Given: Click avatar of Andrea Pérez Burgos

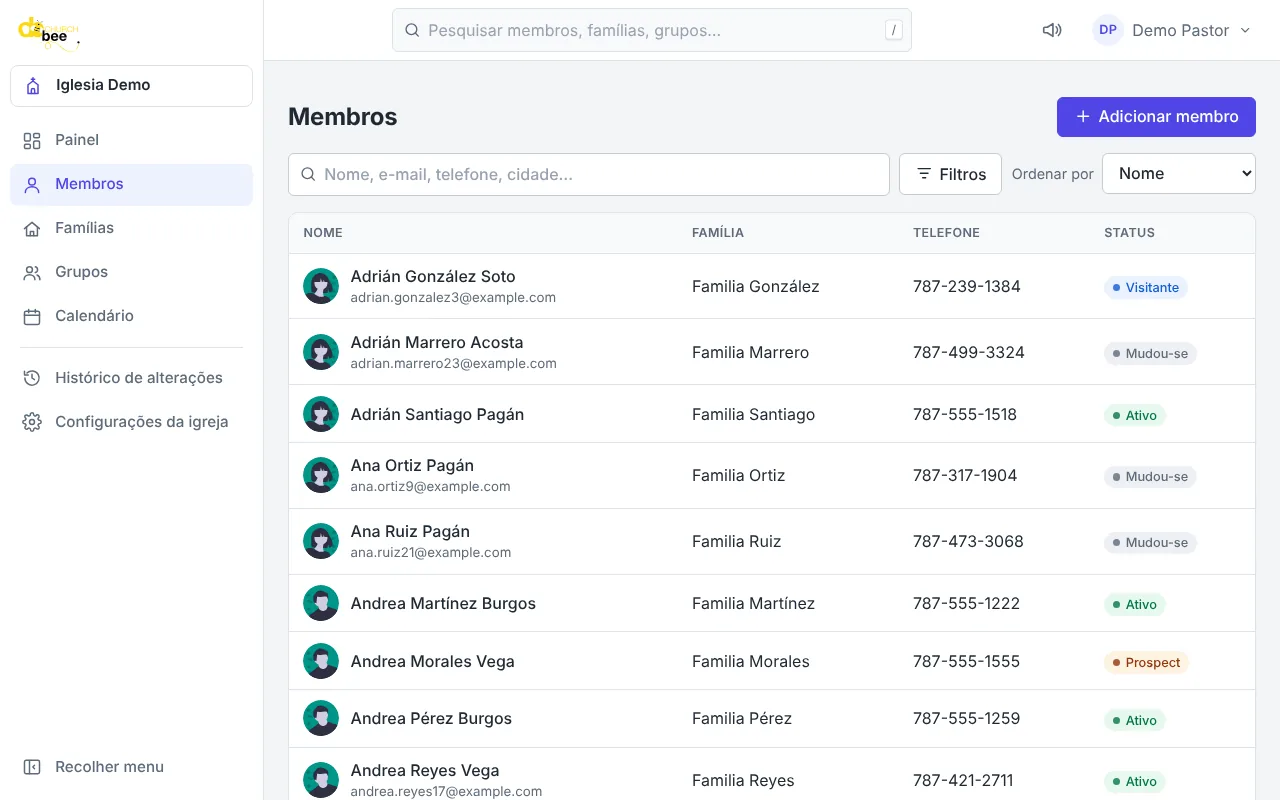Looking at the screenshot, I should (x=321, y=718).
